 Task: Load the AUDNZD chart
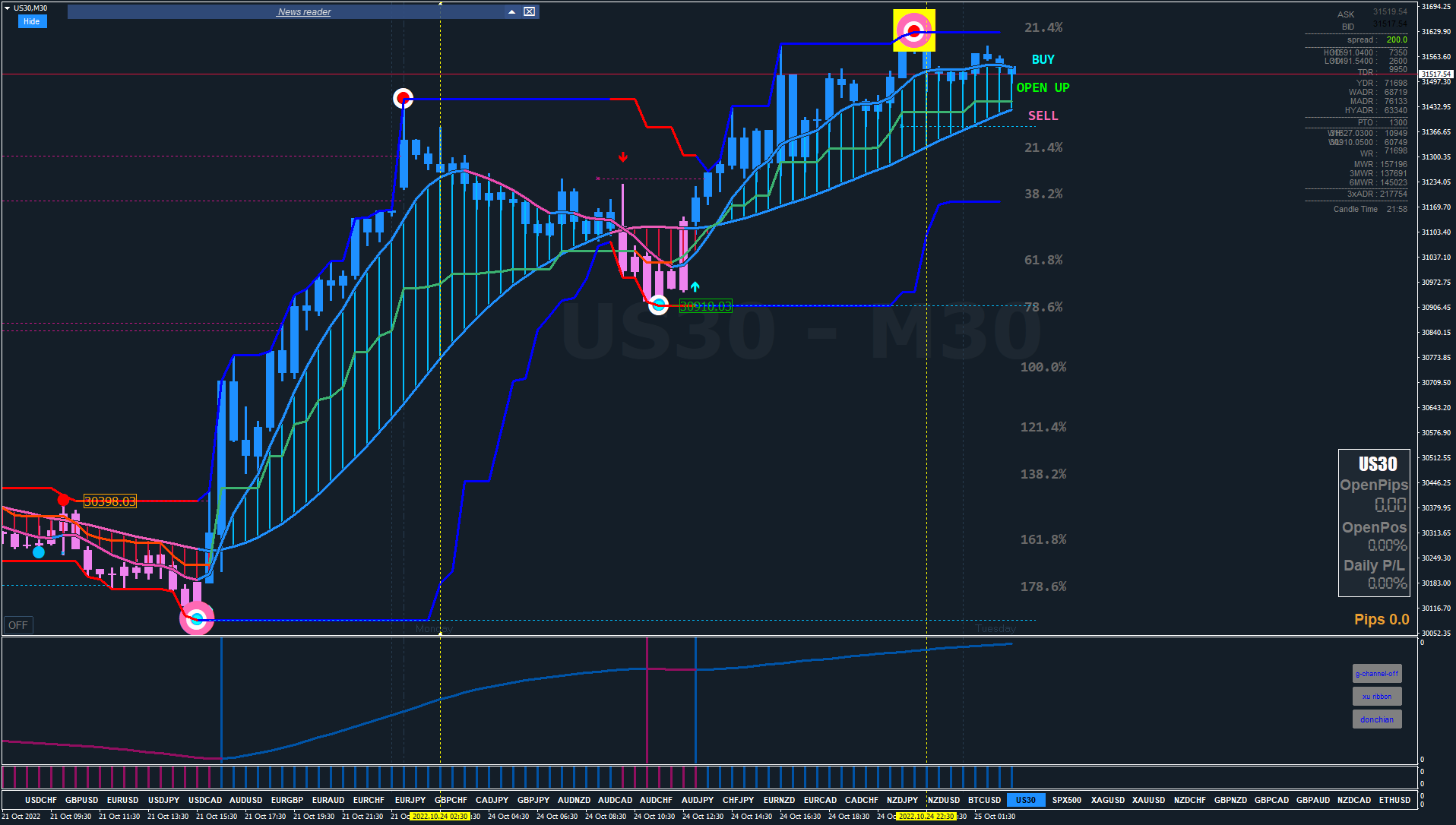[574, 800]
